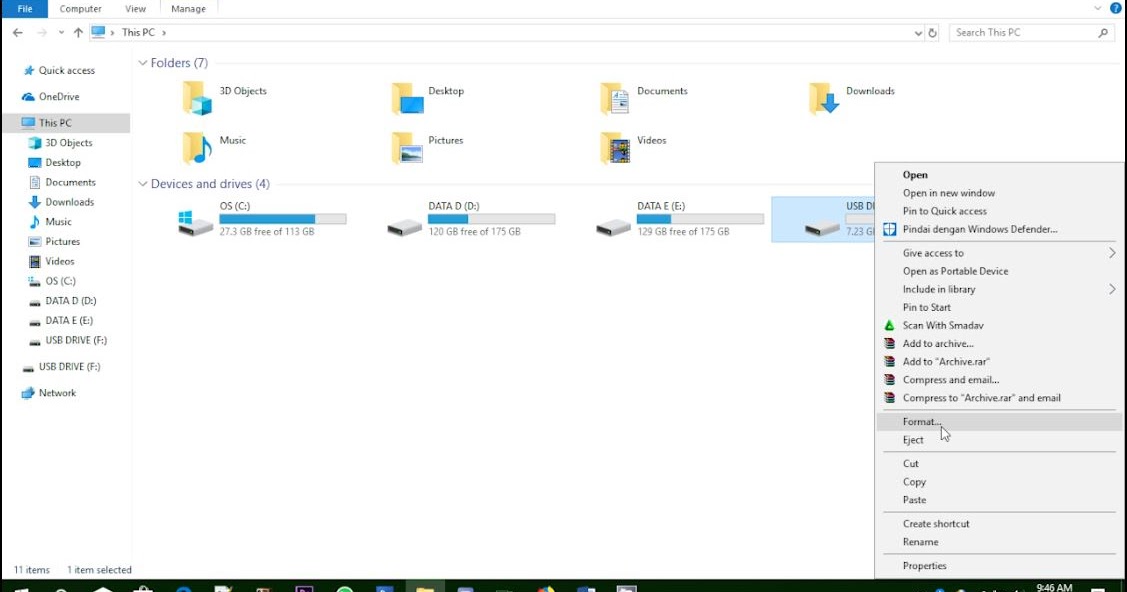Collapse the Devices and drives (4) section
Image resolution: width=1127 pixels, height=592 pixels.
pyautogui.click(x=143, y=184)
